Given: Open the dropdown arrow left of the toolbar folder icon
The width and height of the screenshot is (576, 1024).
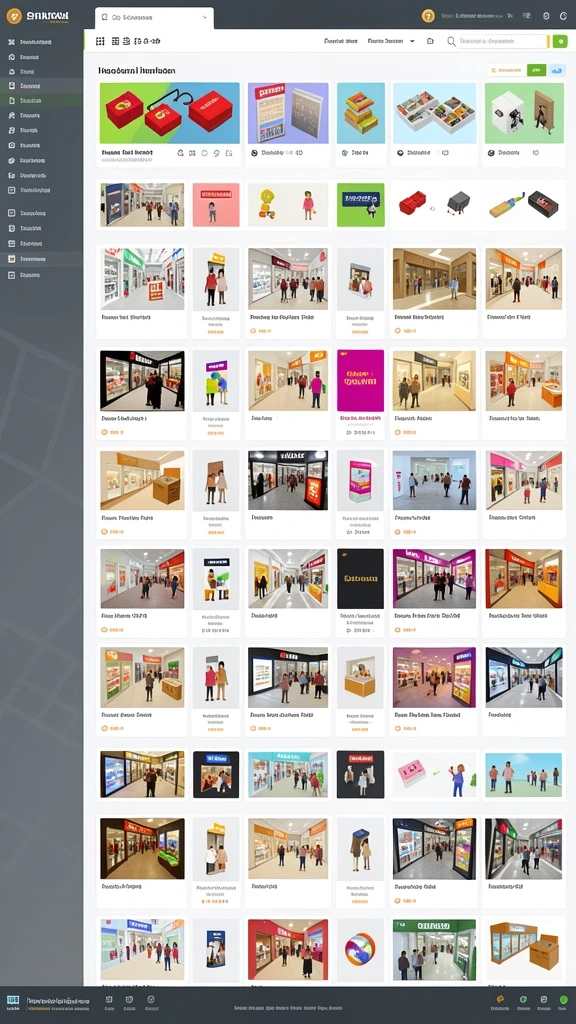Looking at the screenshot, I should 412,41.
